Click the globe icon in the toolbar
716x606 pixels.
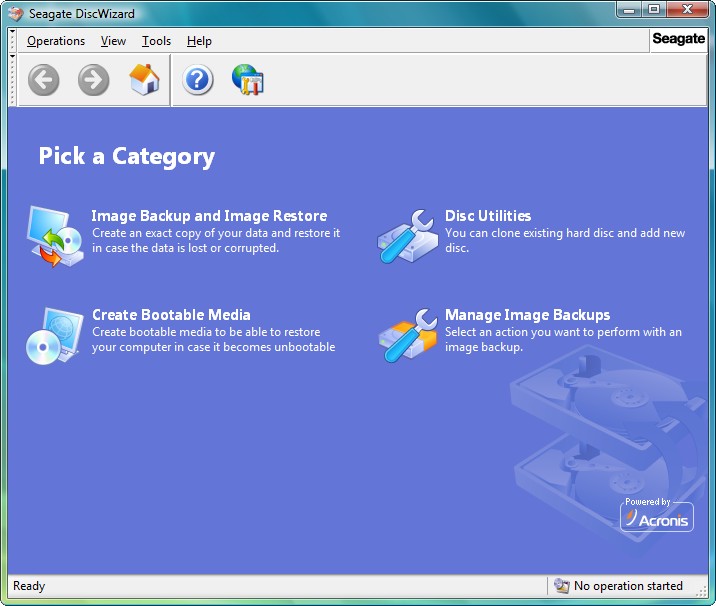click(247, 80)
